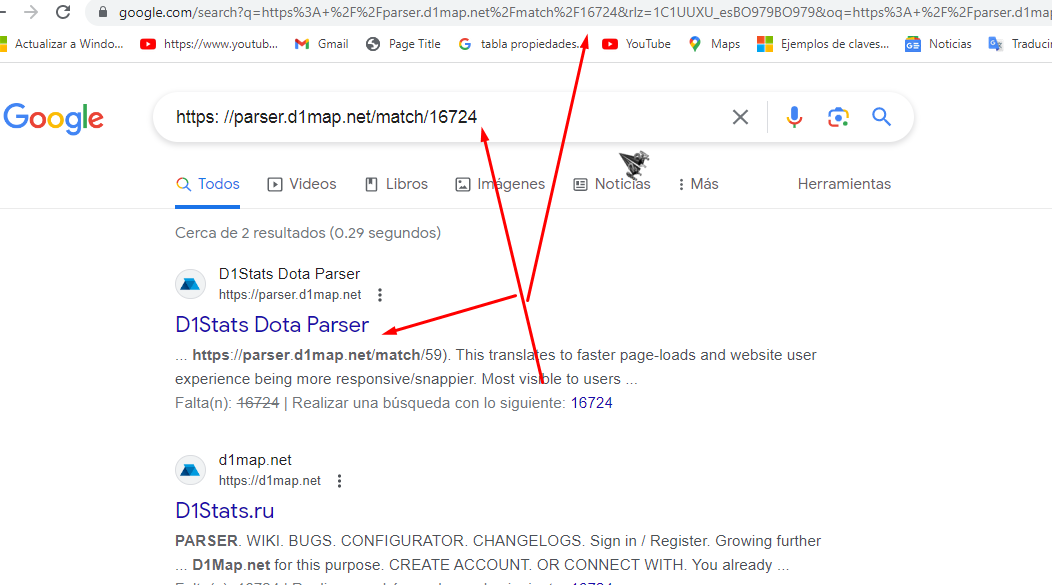Image resolution: width=1052 pixels, height=585 pixels.
Task: Open the D1Stats.ru result link
Action: (x=225, y=511)
